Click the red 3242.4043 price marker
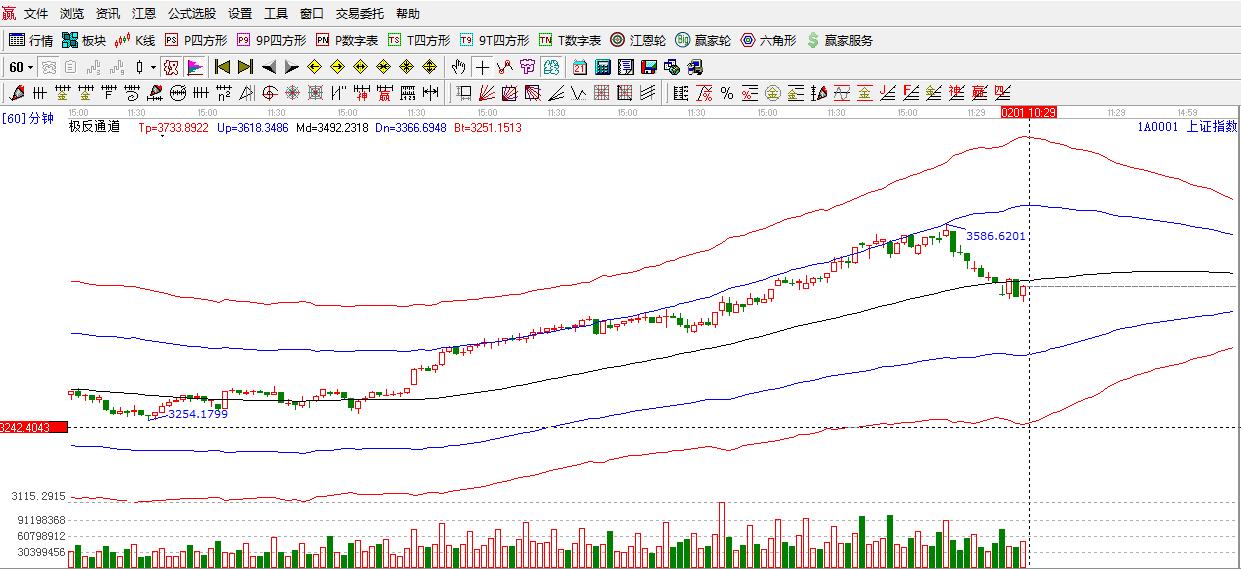Viewport: 1241px width, 569px height. (33, 427)
